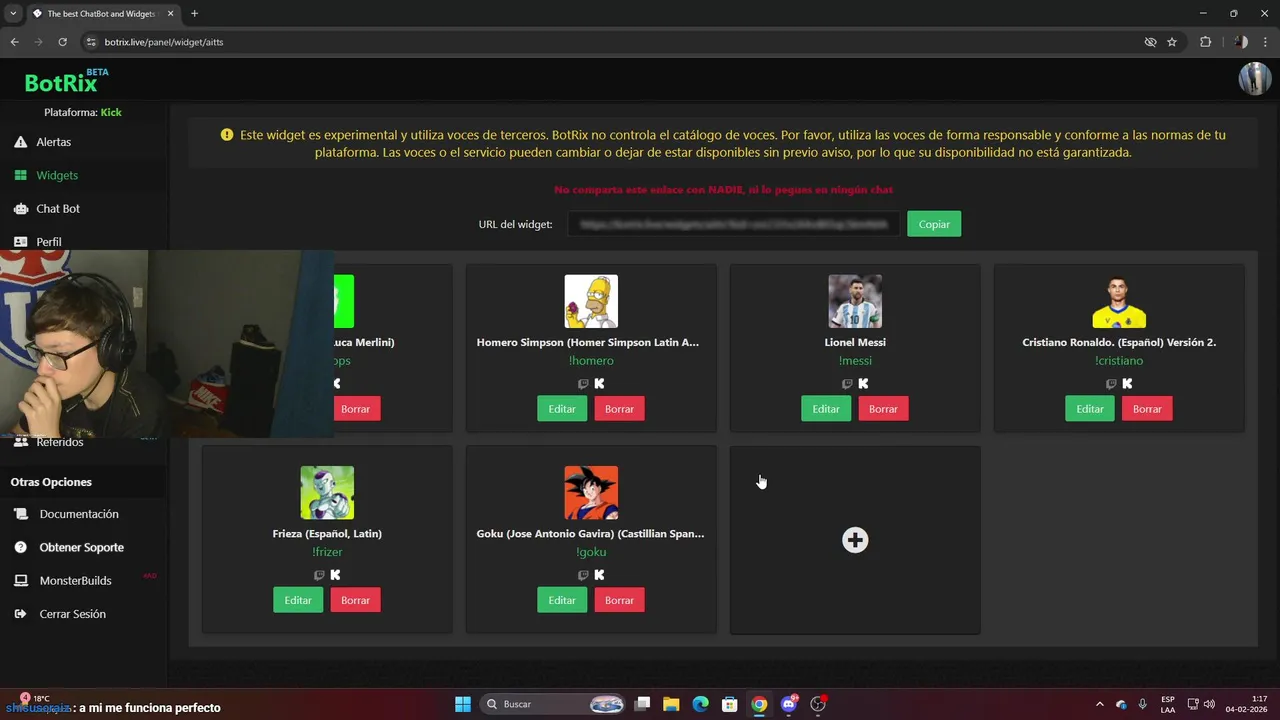
Task: Click the Twitch icon on Goku card
Action: tap(583, 575)
